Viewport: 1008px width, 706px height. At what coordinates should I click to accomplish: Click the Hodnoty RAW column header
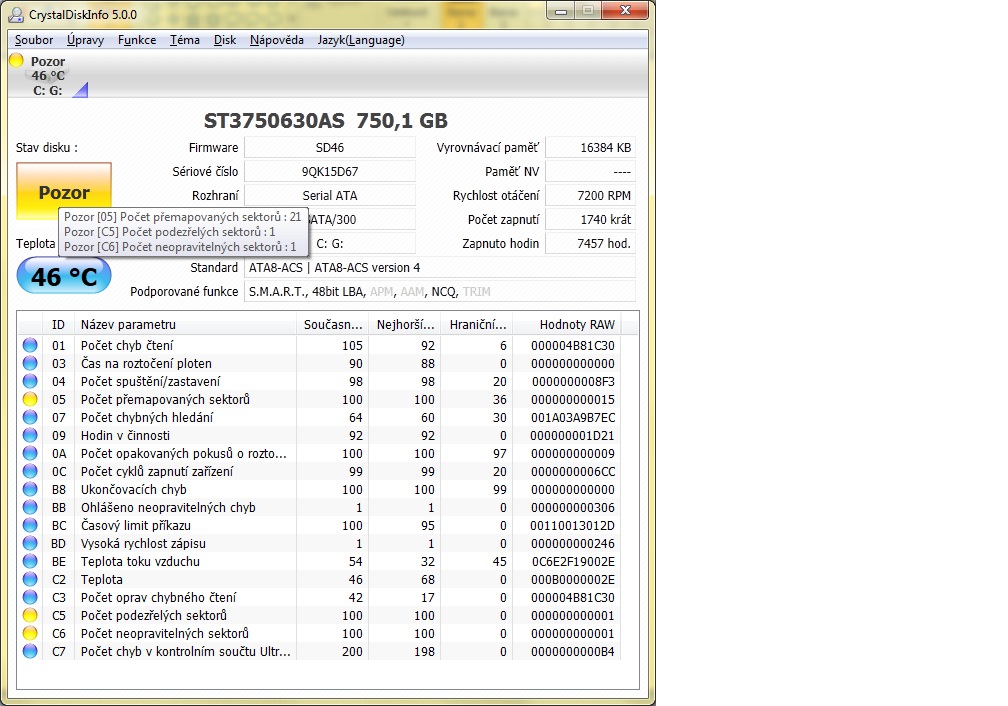click(x=568, y=325)
